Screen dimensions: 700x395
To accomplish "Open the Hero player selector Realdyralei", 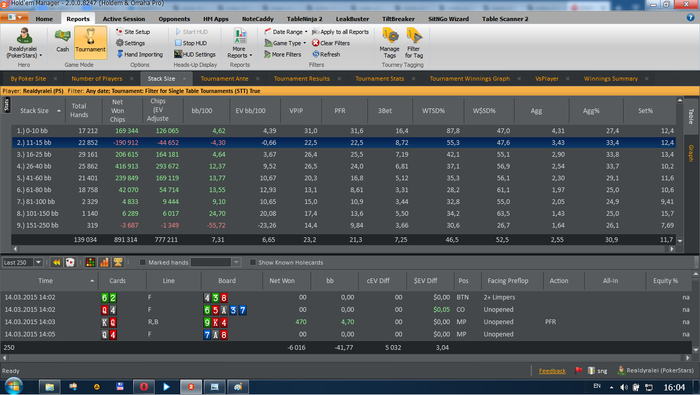I will [24, 43].
